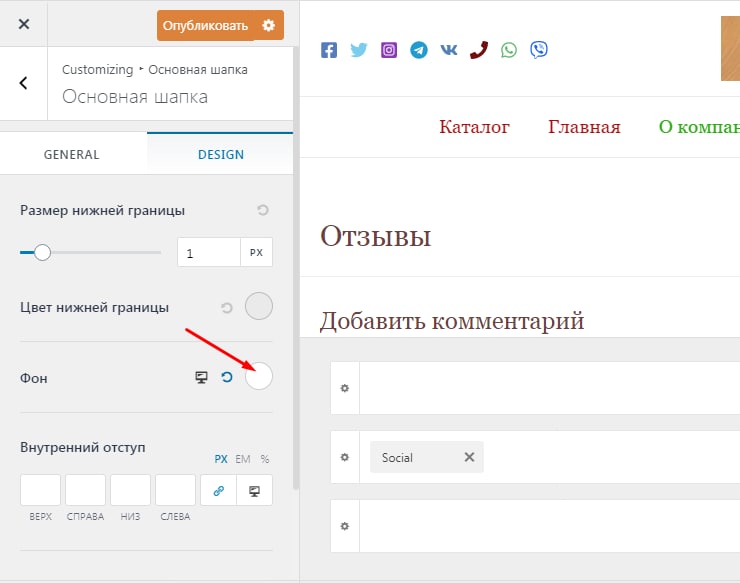Click the ВЕРХ padding input
Screen dimensions: 740x583
point(41,490)
